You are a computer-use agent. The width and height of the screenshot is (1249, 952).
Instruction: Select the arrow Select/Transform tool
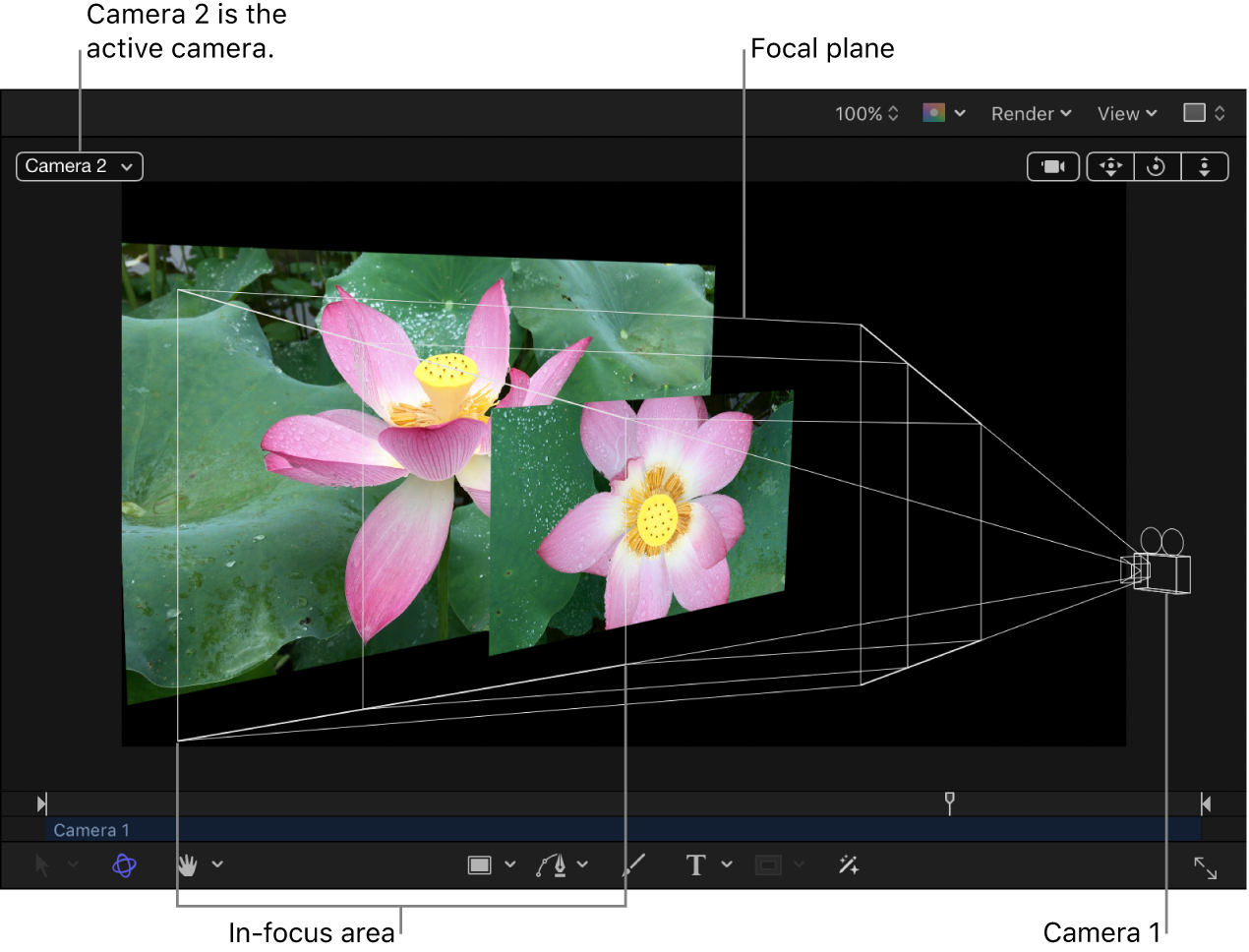tap(42, 865)
